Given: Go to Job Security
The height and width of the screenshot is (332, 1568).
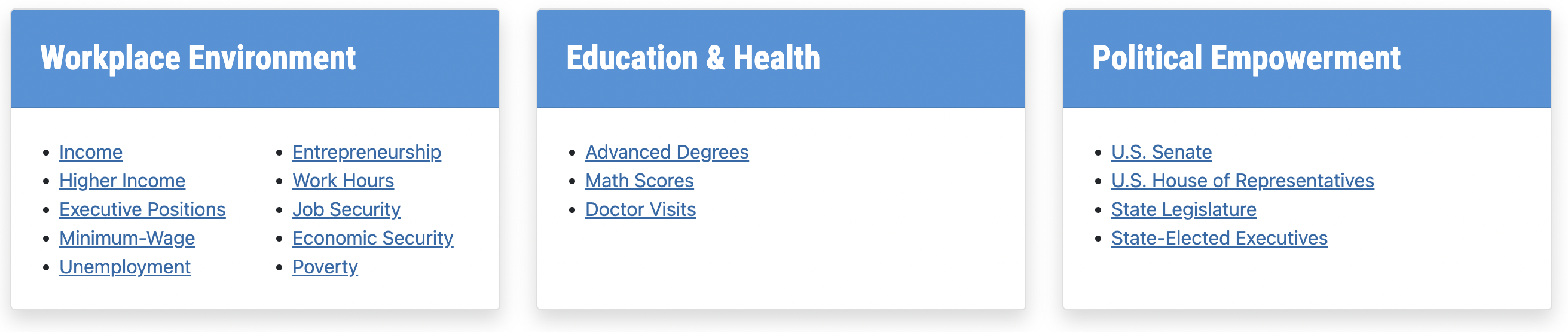Looking at the screenshot, I should [x=346, y=209].
